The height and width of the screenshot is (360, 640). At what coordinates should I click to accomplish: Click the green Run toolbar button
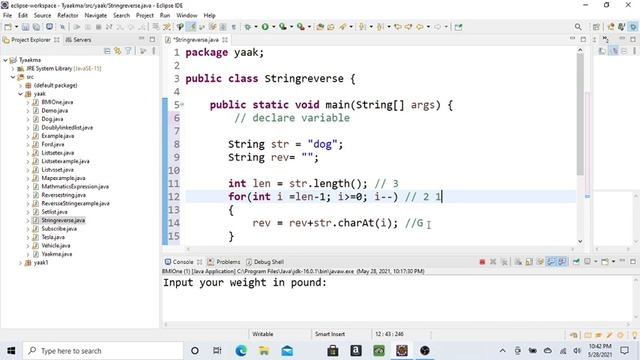click(265, 27)
